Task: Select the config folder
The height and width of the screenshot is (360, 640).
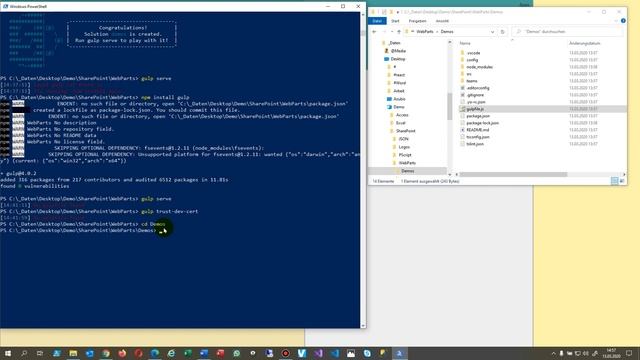Action: click(x=472, y=60)
